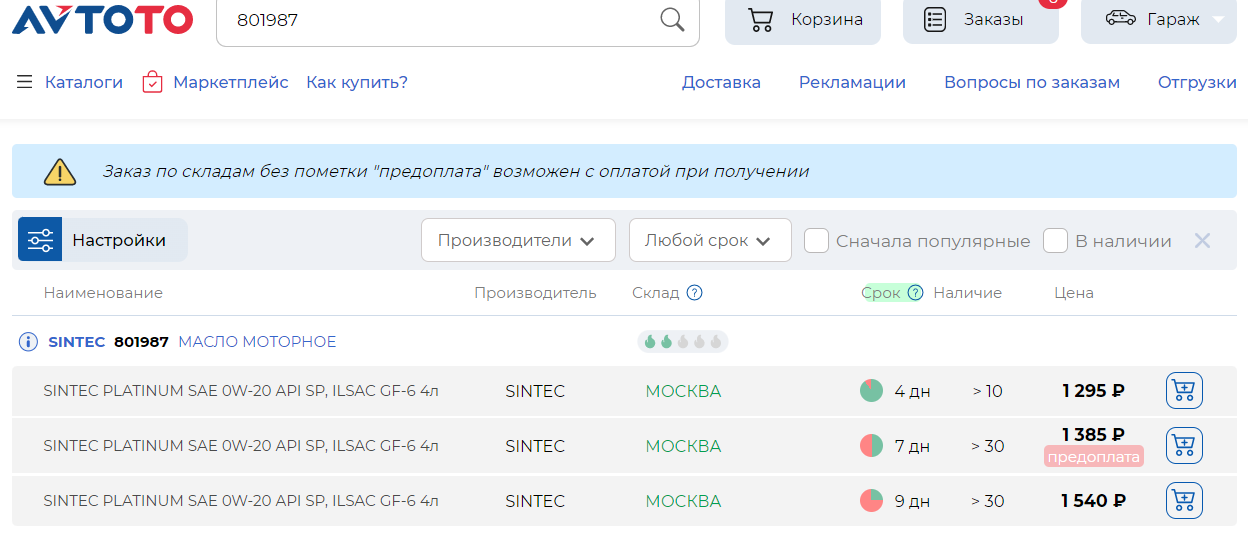
Task: Click the Наличие column header
Action: point(967,293)
